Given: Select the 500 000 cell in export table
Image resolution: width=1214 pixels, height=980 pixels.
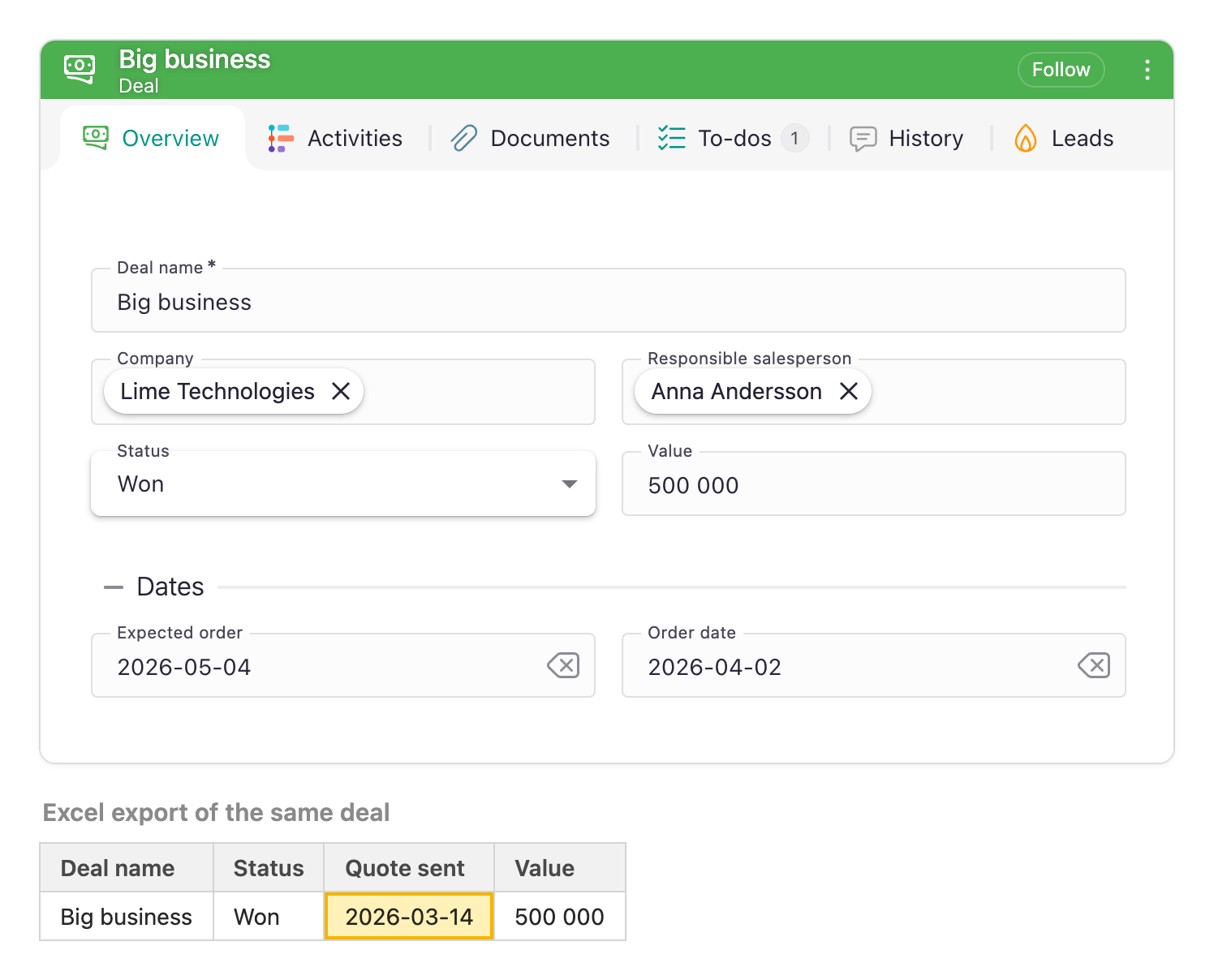Looking at the screenshot, I should 560,917.
